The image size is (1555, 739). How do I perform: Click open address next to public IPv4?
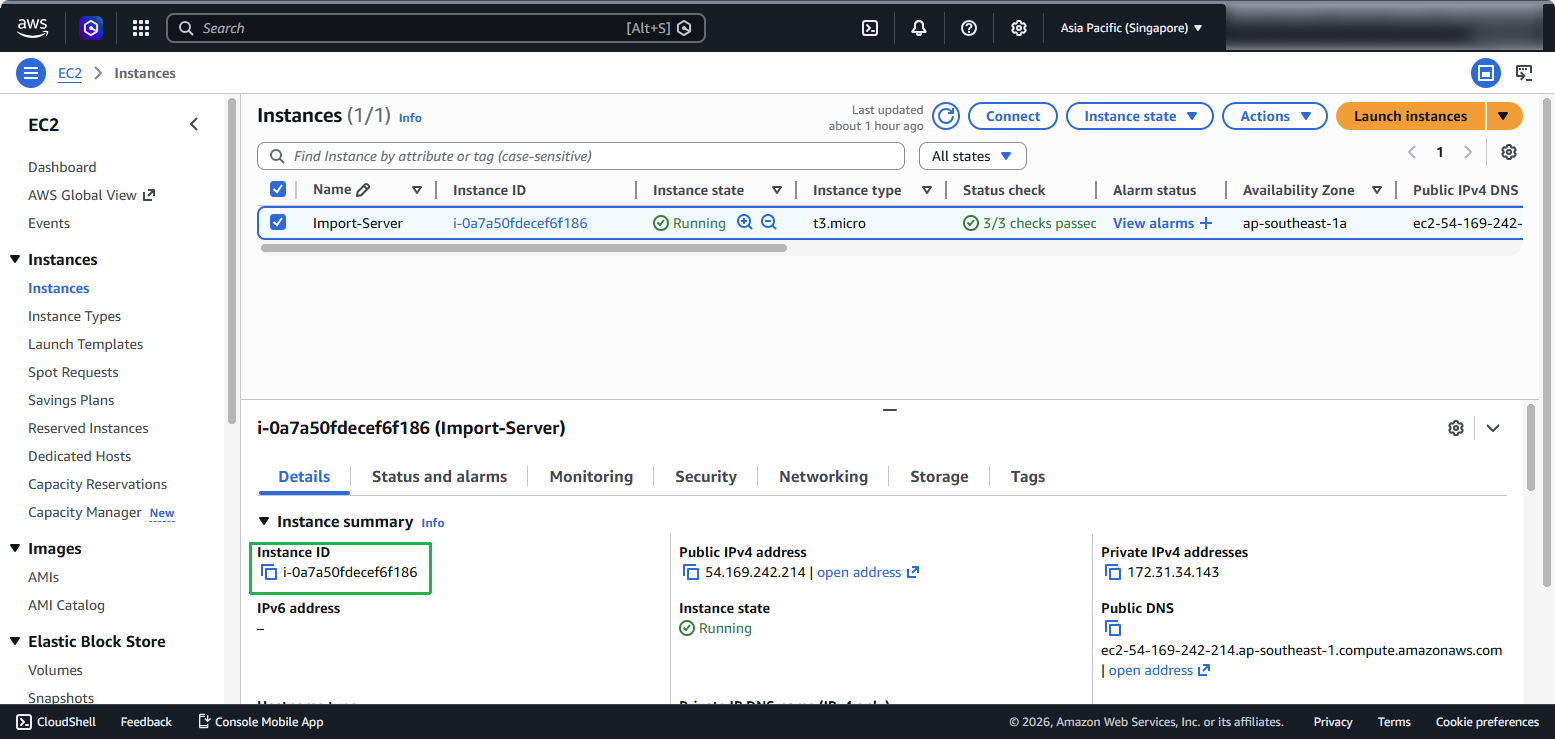[859, 572]
